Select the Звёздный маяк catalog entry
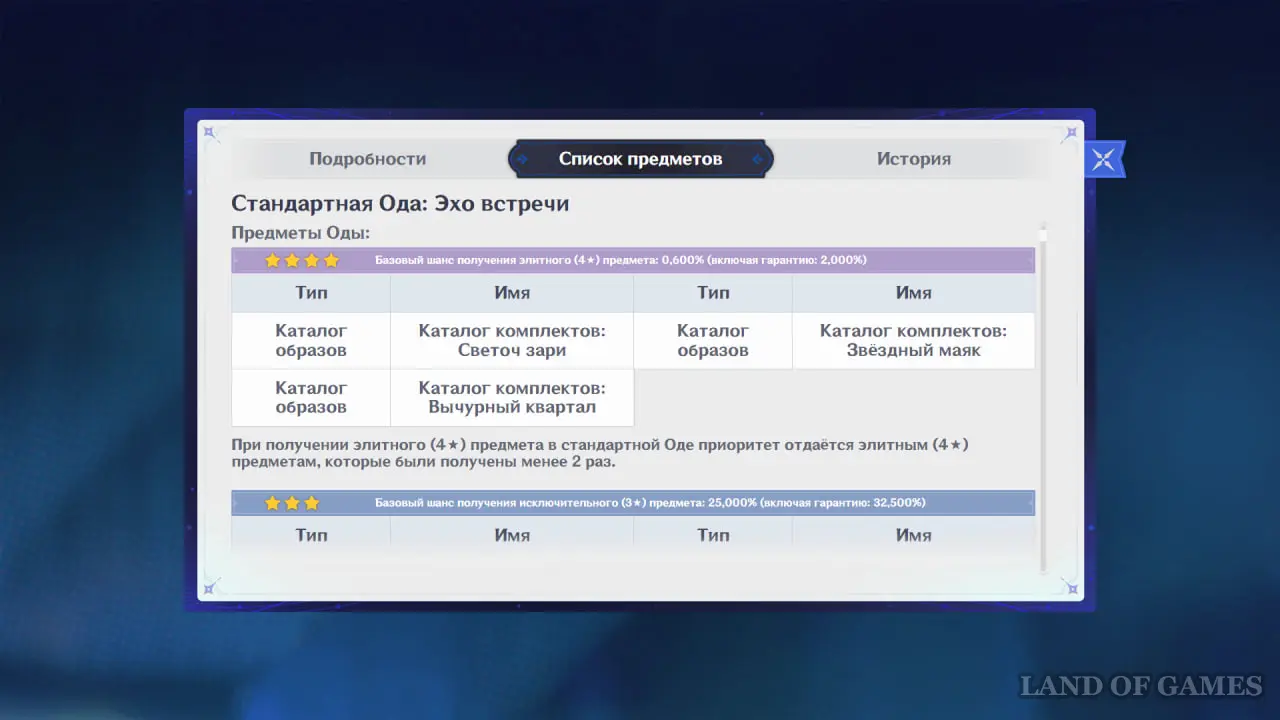Image resolution: width=1280 pixels, height=720 pixels. coord(913,341)
